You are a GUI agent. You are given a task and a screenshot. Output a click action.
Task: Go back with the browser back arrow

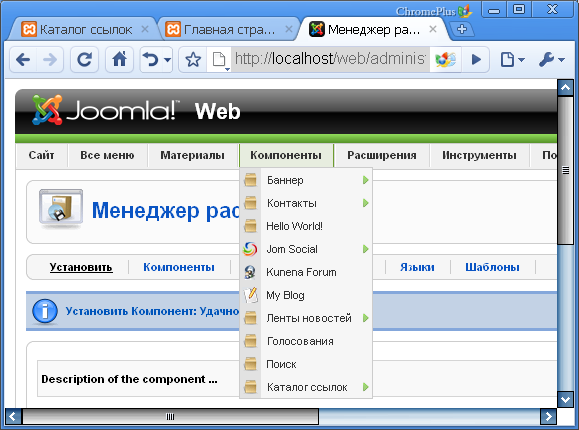tap(23, 59)
